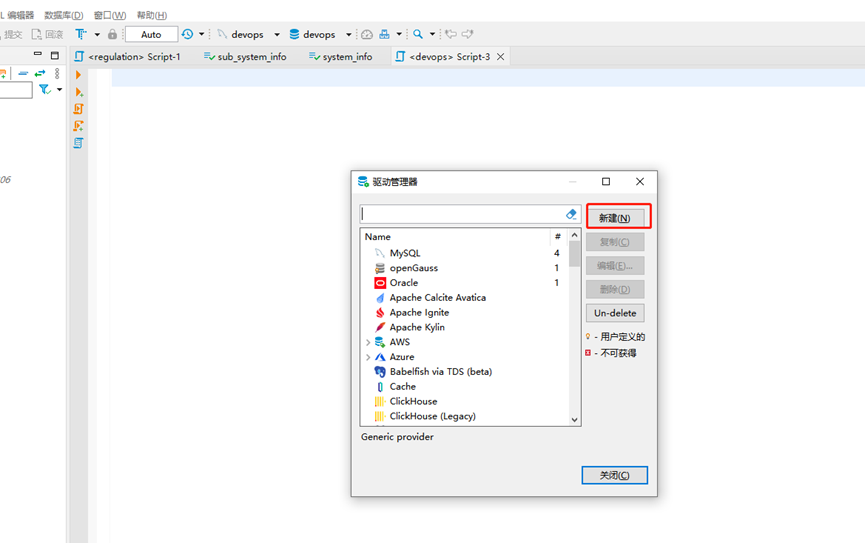Click the driver list scrollbar down arrow
Screen dimensions: 865x543
[x=574, y=420]
